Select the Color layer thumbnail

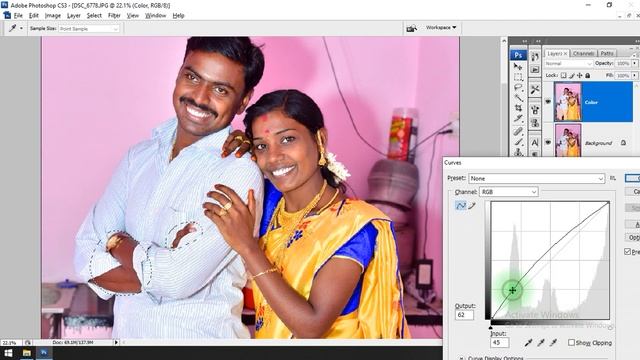[x=567, y=102]
